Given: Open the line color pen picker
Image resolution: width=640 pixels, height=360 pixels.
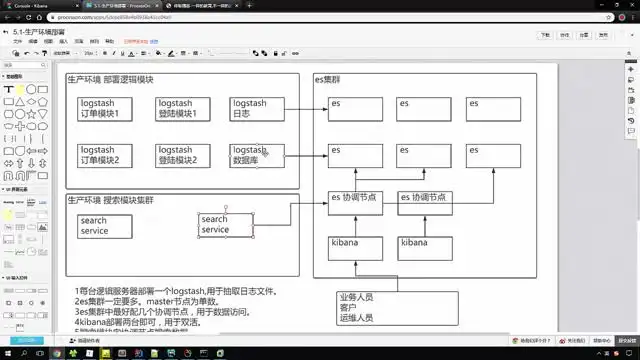Looking at the screenshot, I should [172, 53].
